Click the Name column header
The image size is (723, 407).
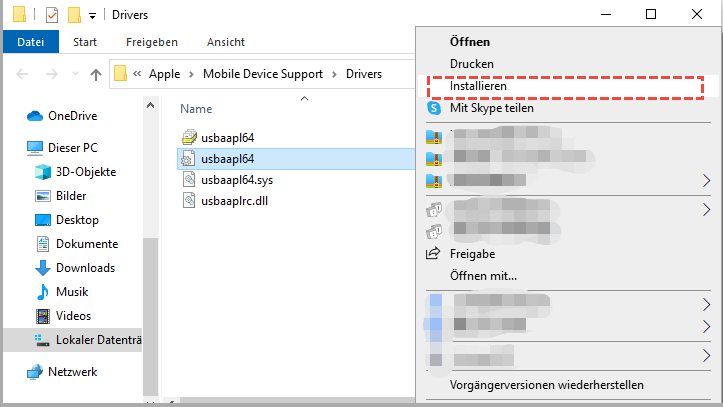click(x=196, y=108)
